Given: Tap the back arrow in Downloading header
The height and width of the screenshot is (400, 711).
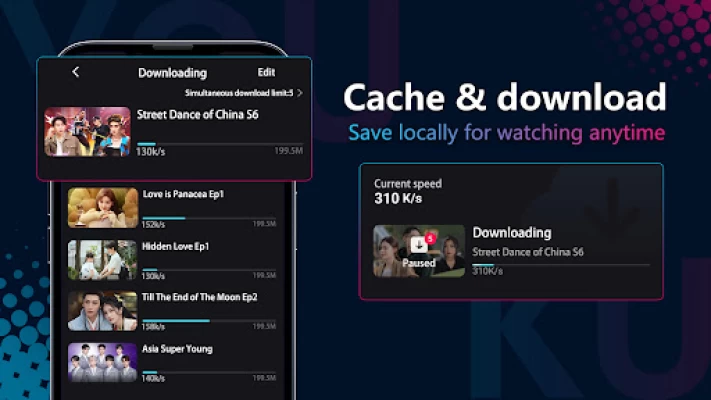Looking at the screenshot, I should coord(76,72).
